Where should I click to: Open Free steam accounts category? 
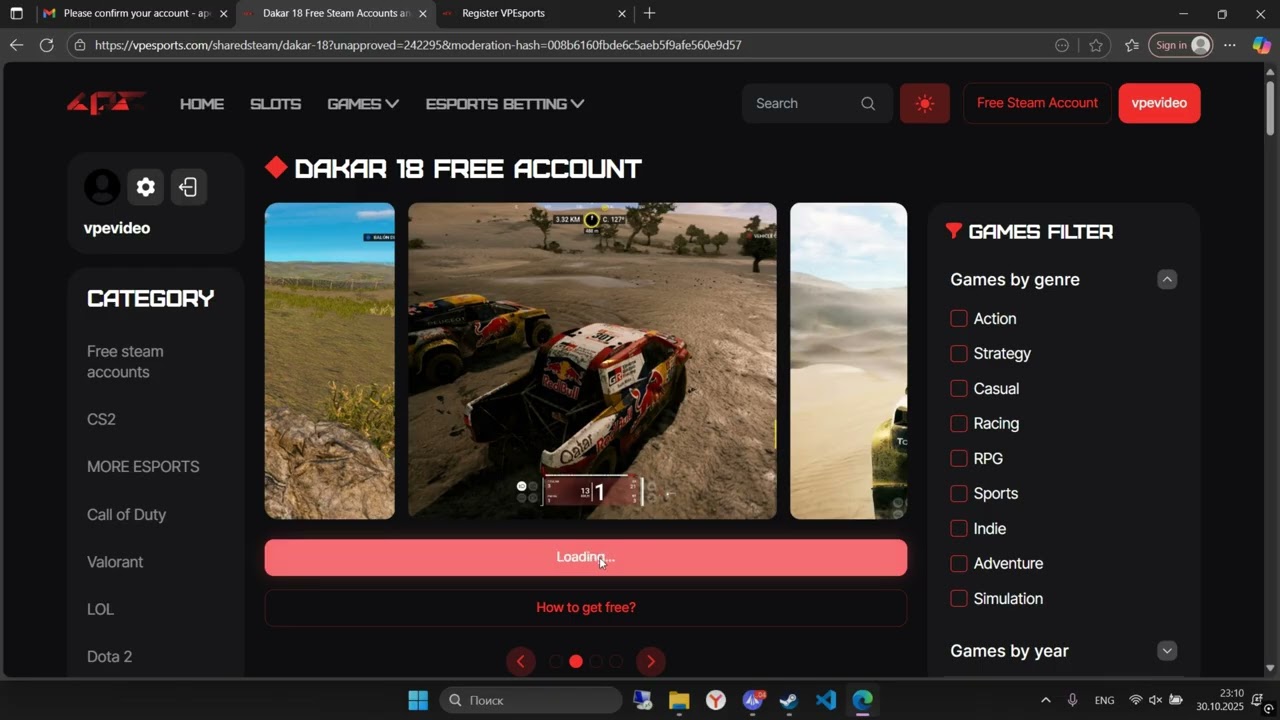point(125,362)
